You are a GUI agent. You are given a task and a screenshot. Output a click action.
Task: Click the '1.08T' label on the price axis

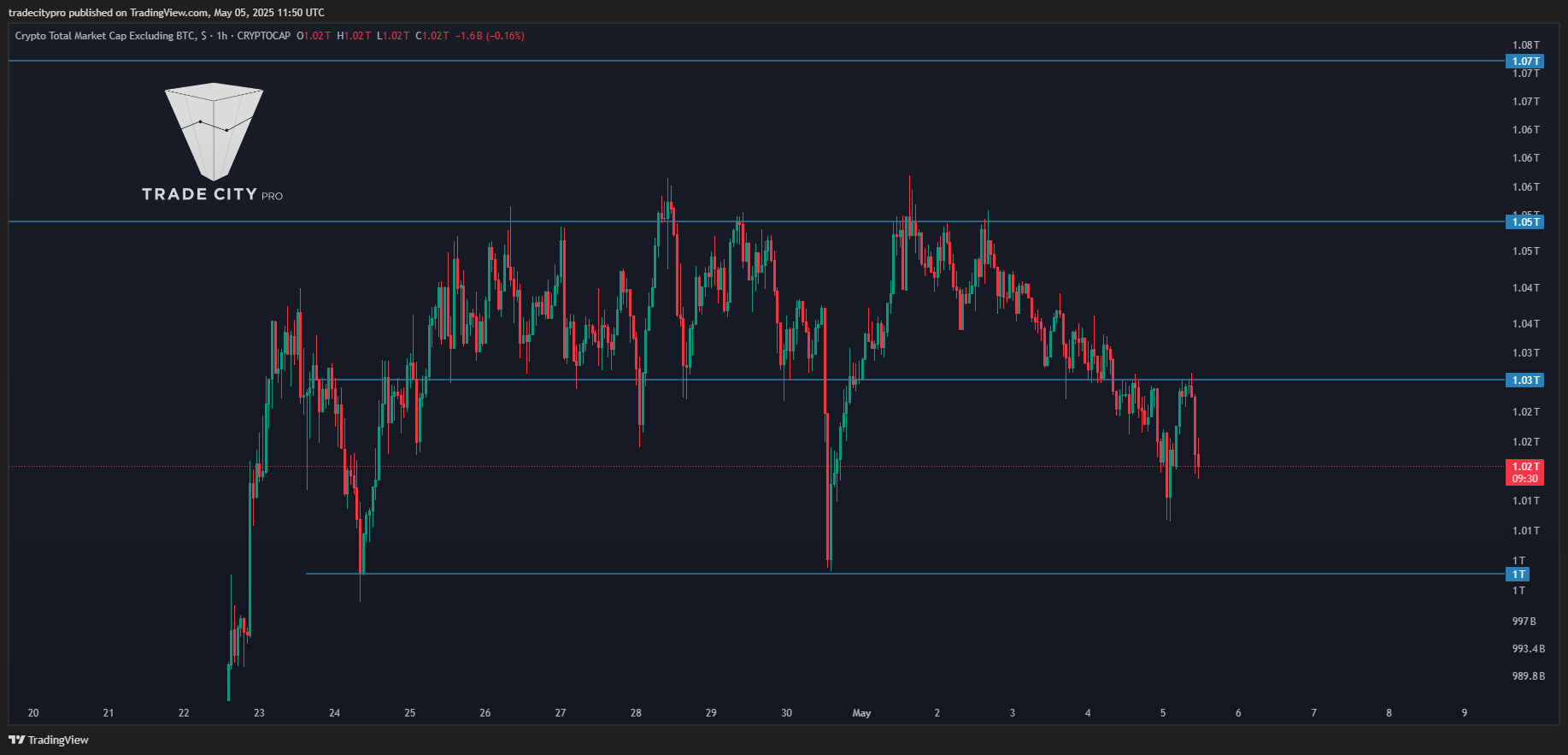click(1525, 45)
